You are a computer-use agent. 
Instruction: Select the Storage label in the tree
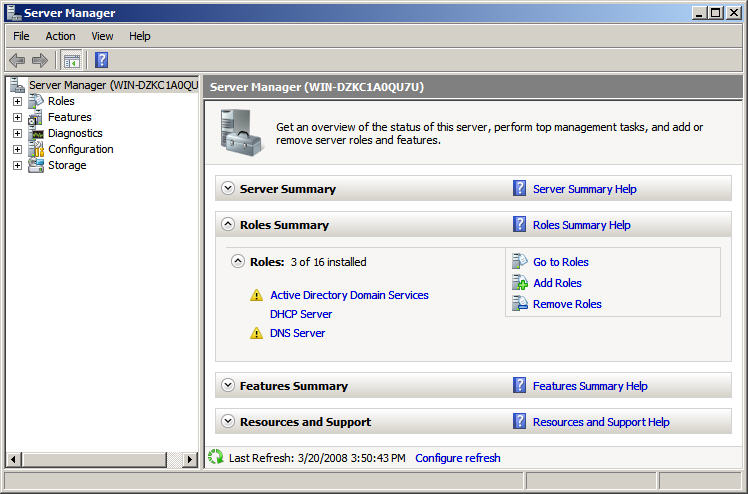67,165
